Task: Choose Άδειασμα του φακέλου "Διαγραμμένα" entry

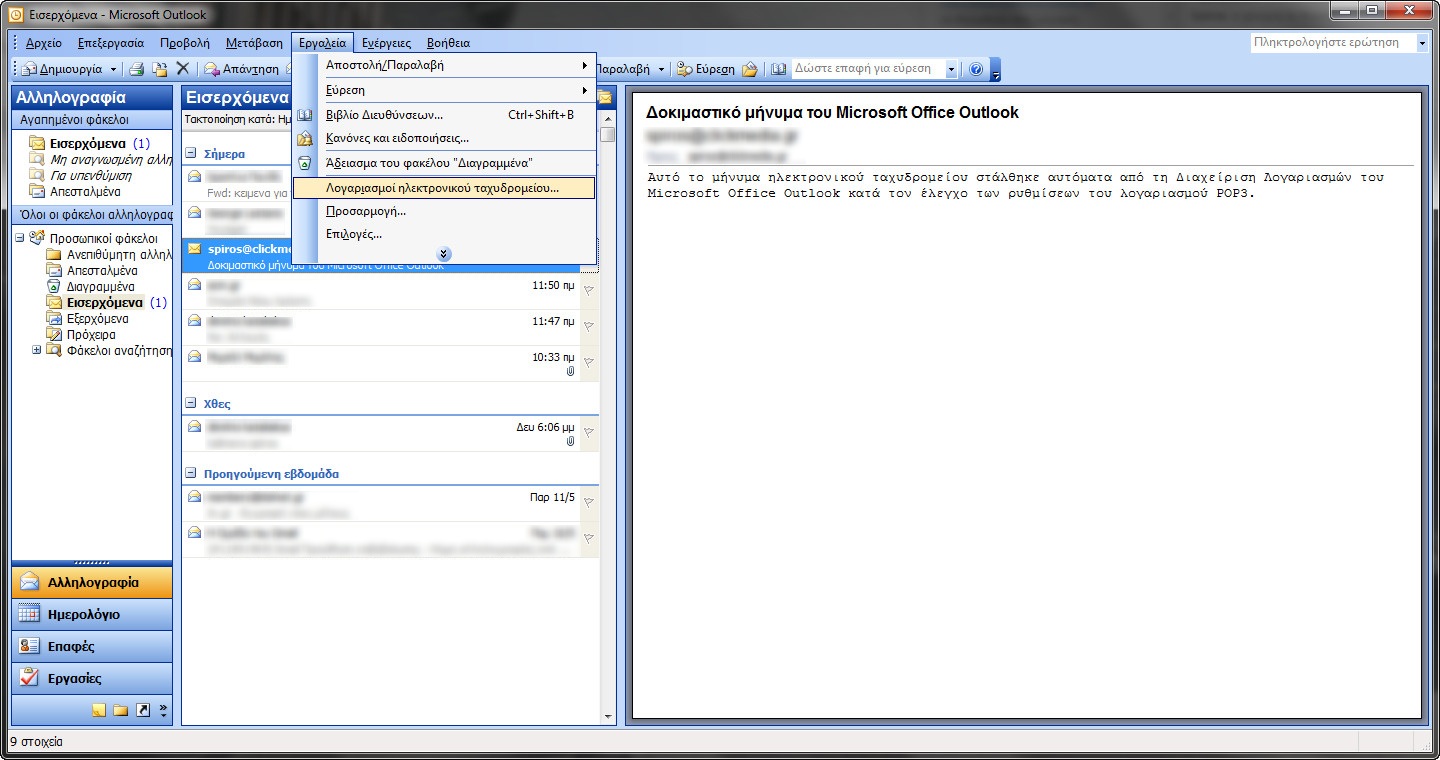Action: [x=444, y=163]
